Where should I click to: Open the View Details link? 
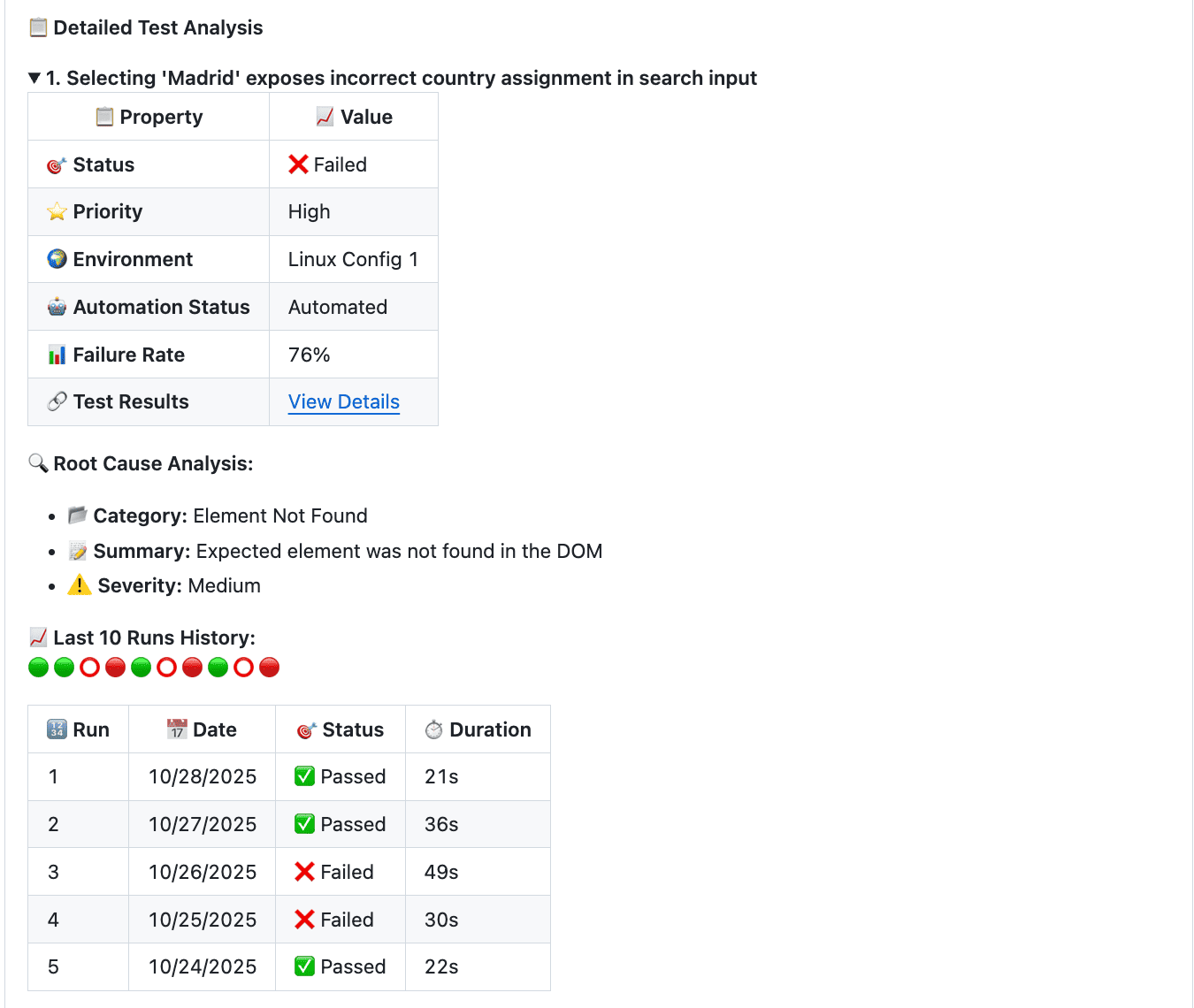point(343,401)
